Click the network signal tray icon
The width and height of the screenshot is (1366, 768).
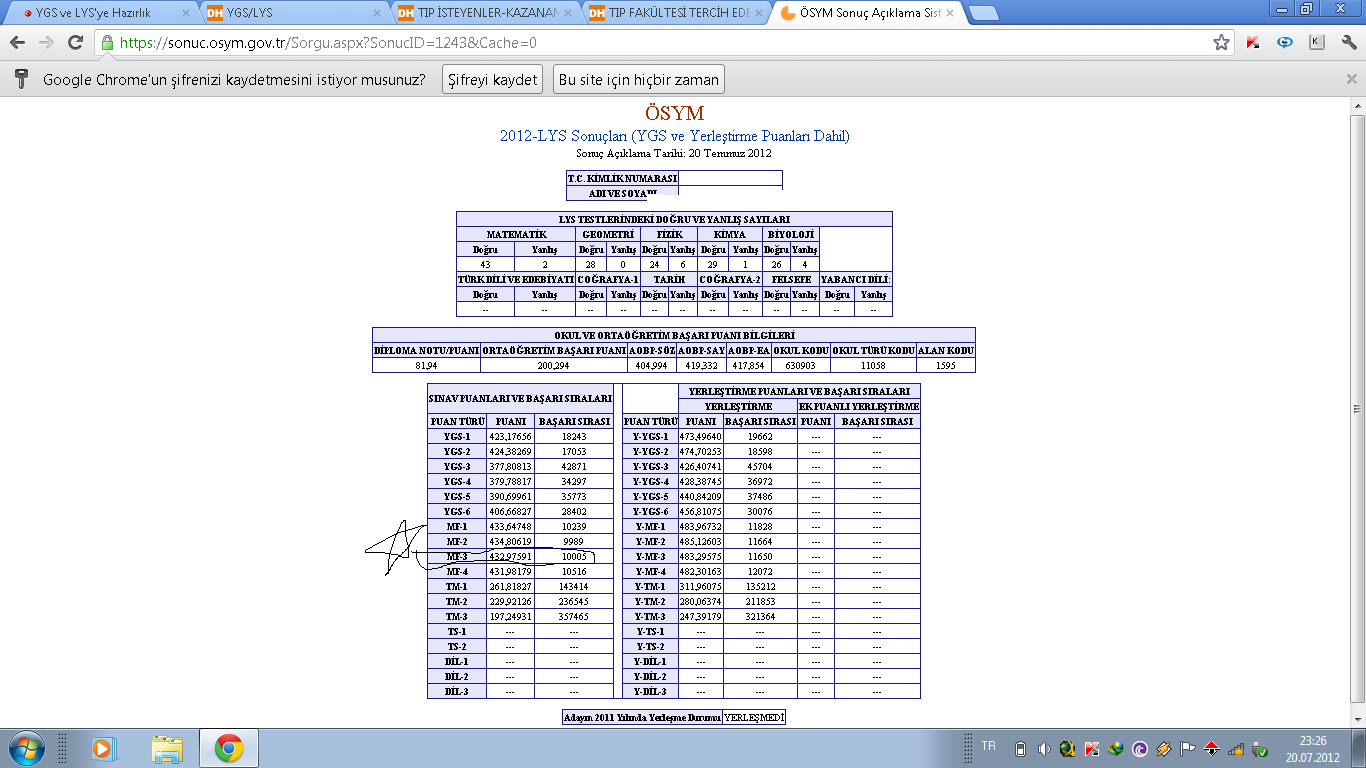point(1237,748)
